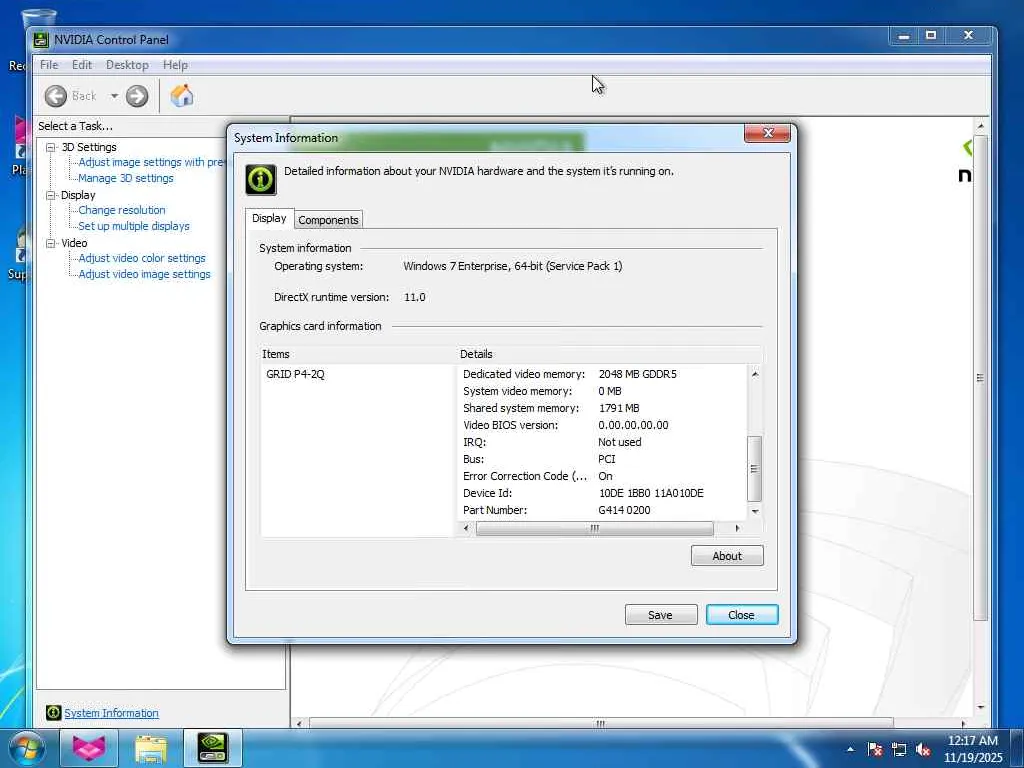
Task: Collapse the Display tree node
Action: 50,195
